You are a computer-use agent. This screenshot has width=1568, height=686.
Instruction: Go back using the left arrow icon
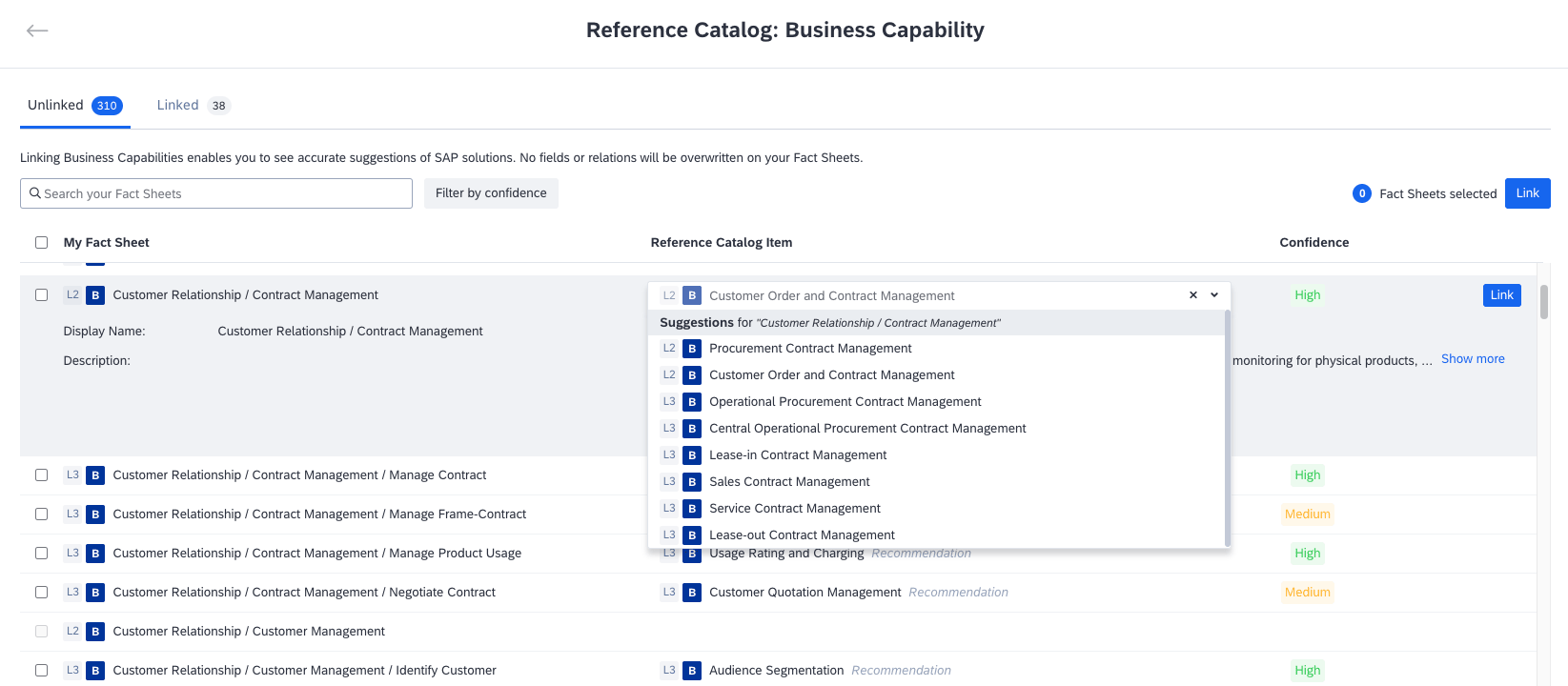pos(37,30)
